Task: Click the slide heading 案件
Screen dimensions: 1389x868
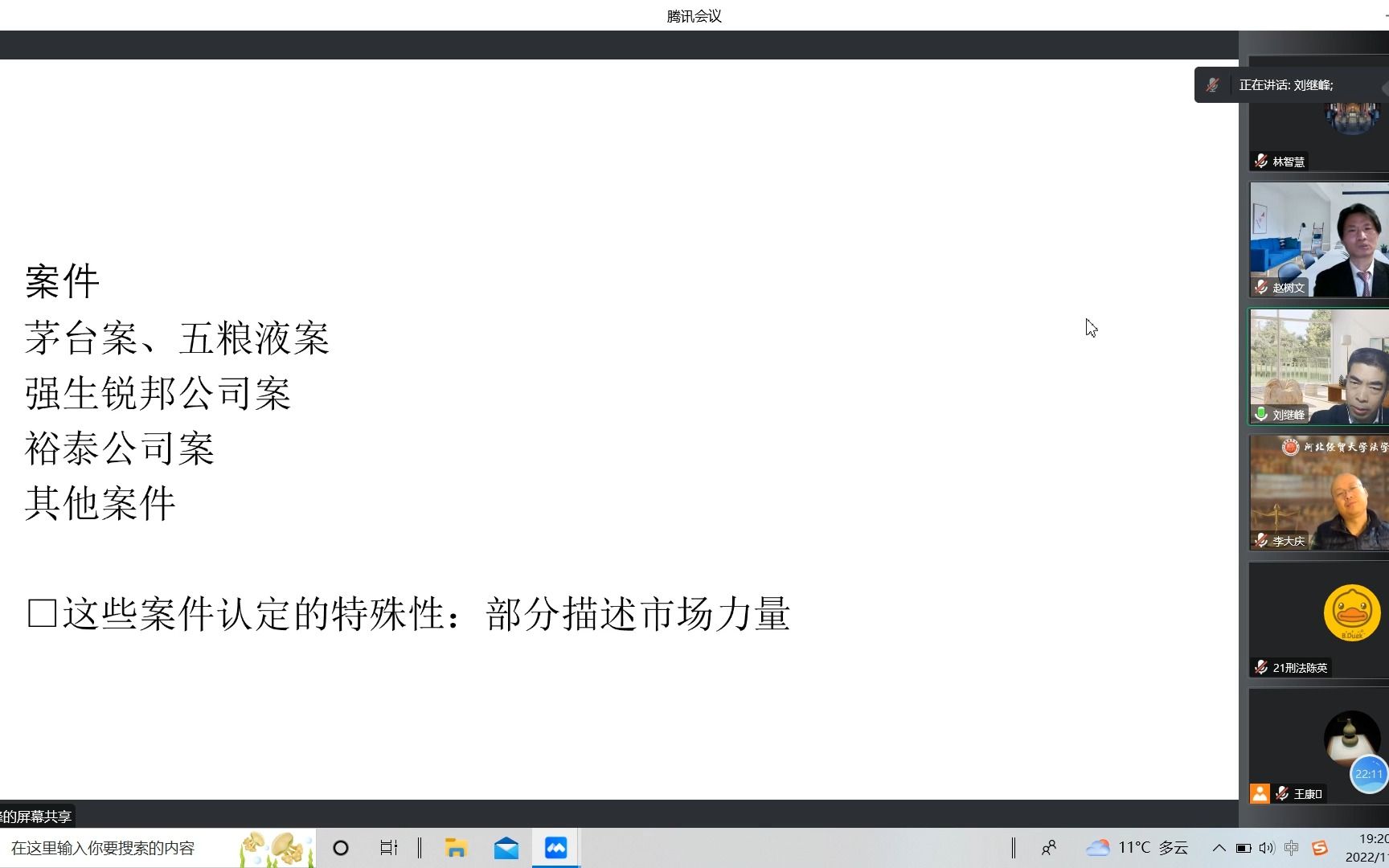Action: coord(62,282)
